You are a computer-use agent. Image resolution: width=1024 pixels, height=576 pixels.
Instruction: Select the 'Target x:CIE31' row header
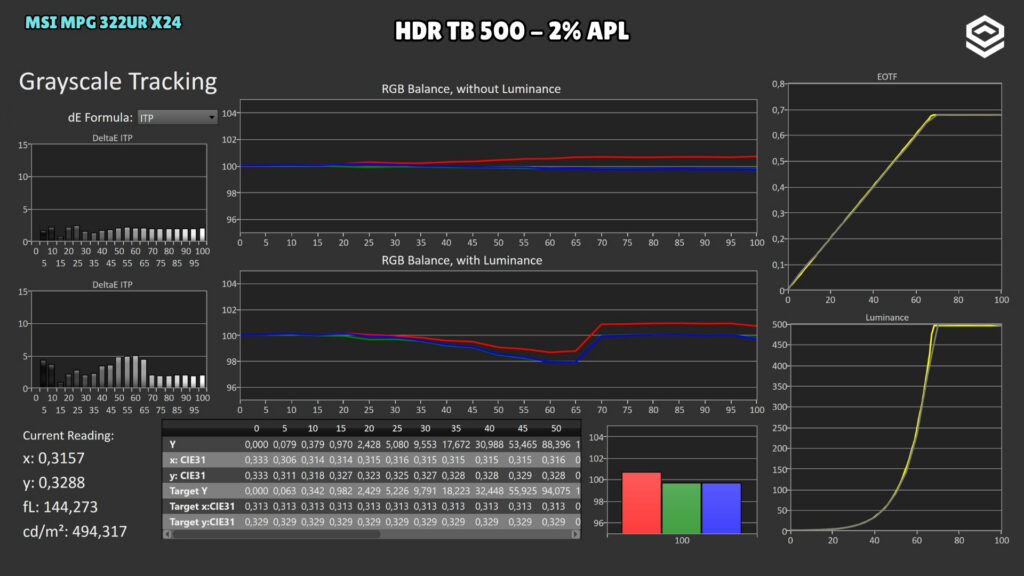(x=202, y=506)
